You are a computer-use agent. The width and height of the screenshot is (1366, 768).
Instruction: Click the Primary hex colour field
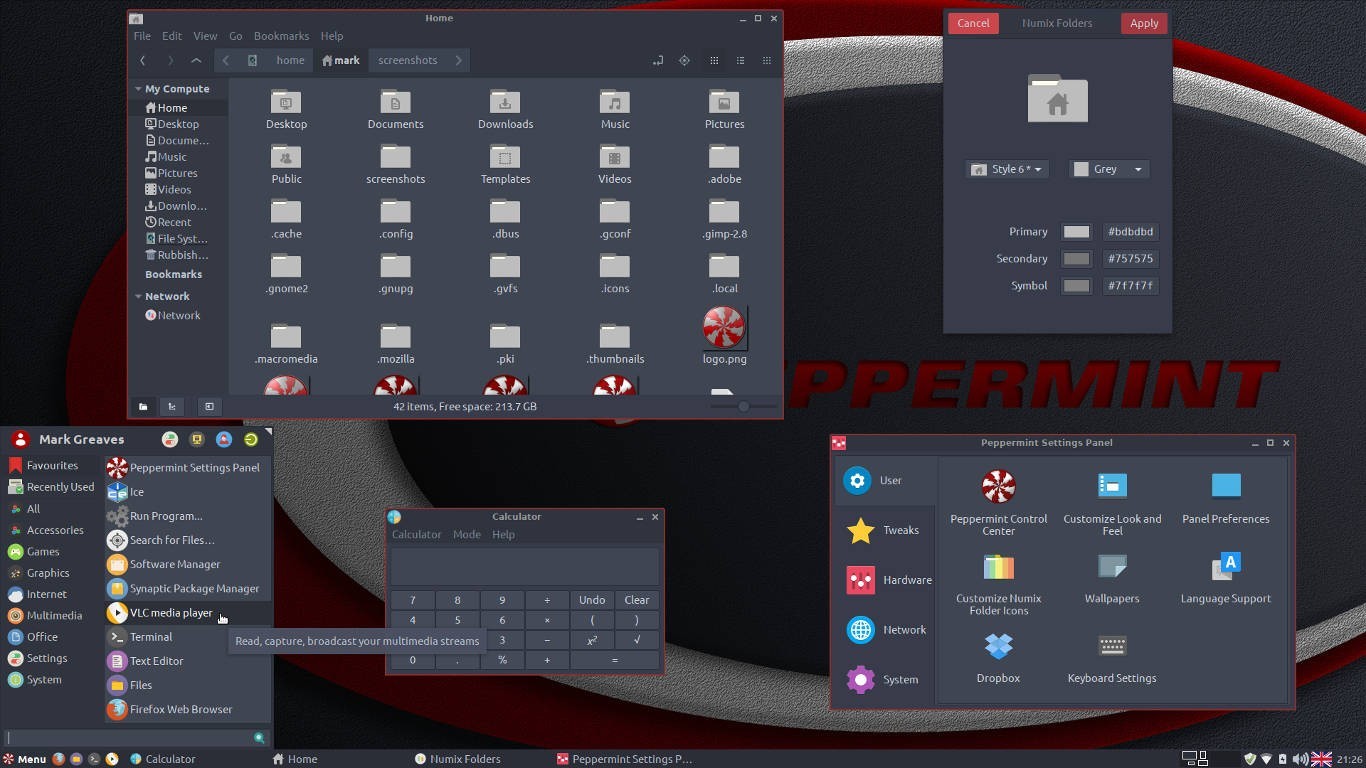click(1130, 232)
